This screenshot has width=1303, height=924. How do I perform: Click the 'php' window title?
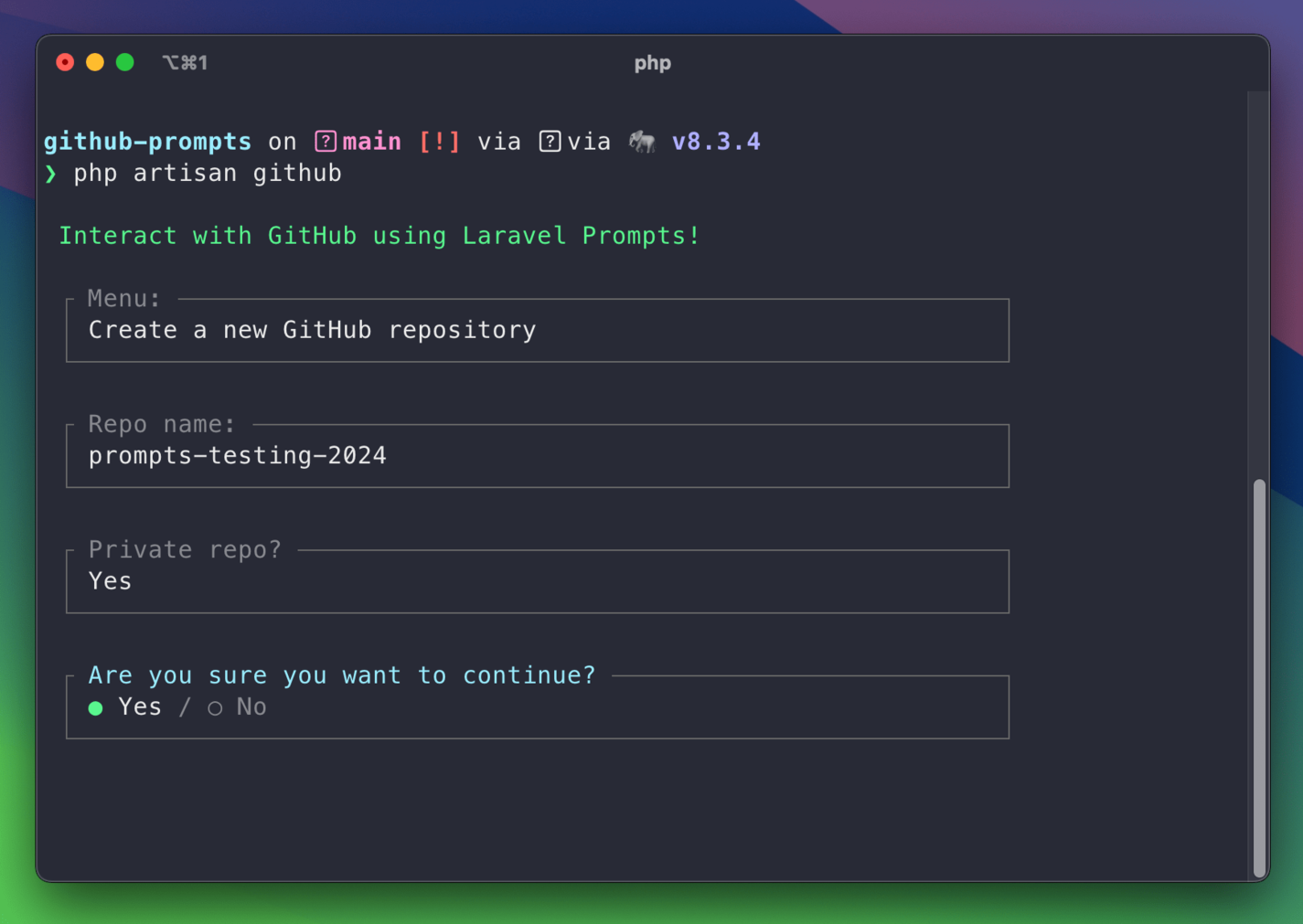coord(653,63)
